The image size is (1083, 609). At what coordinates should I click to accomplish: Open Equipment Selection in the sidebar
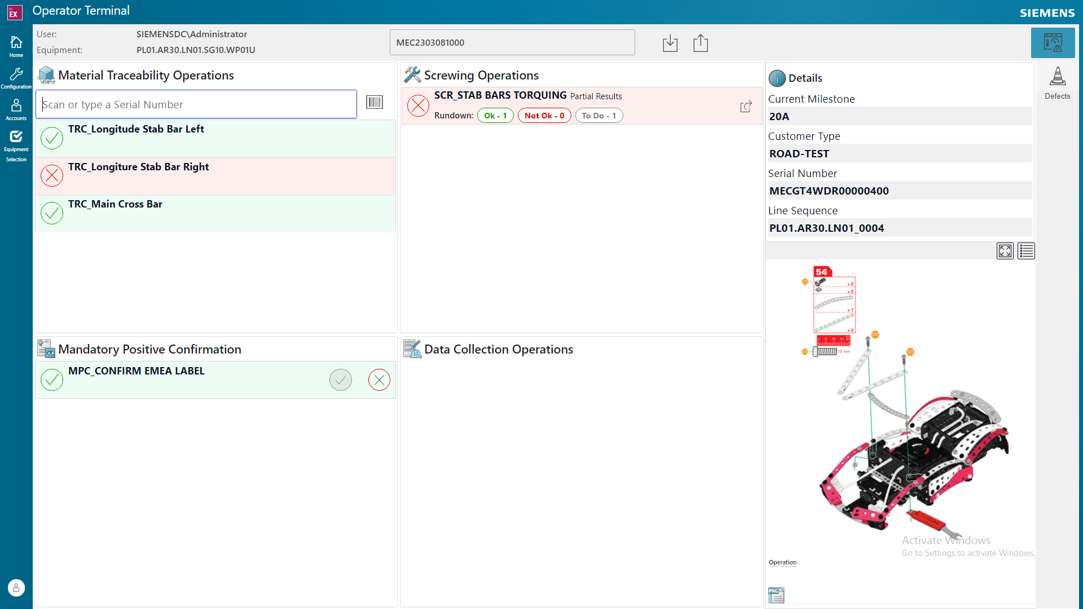[16, 146]
